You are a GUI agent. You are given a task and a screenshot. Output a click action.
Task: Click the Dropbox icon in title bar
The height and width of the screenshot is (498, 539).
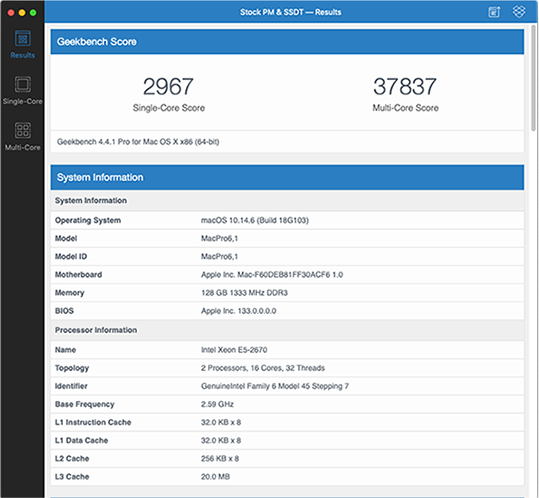(x=519, y=11)
